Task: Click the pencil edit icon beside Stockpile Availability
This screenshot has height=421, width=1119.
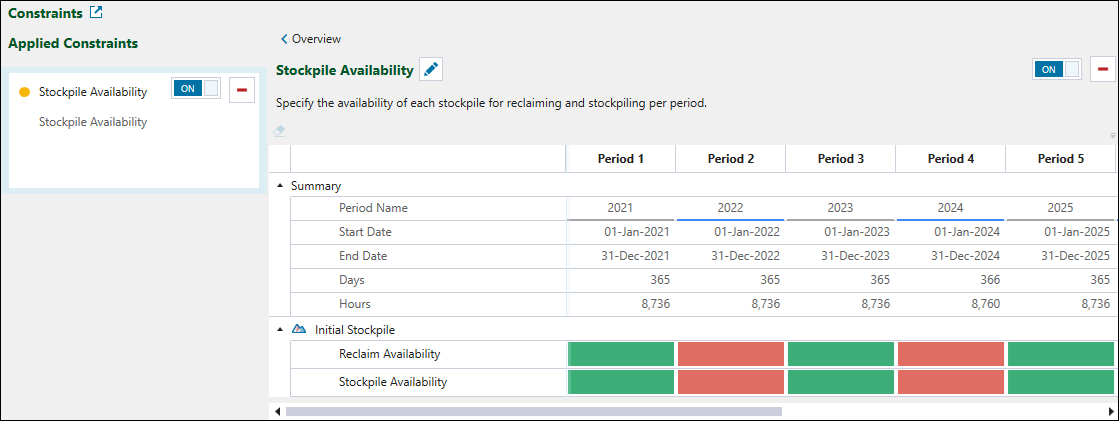Action: click(431, 69)
